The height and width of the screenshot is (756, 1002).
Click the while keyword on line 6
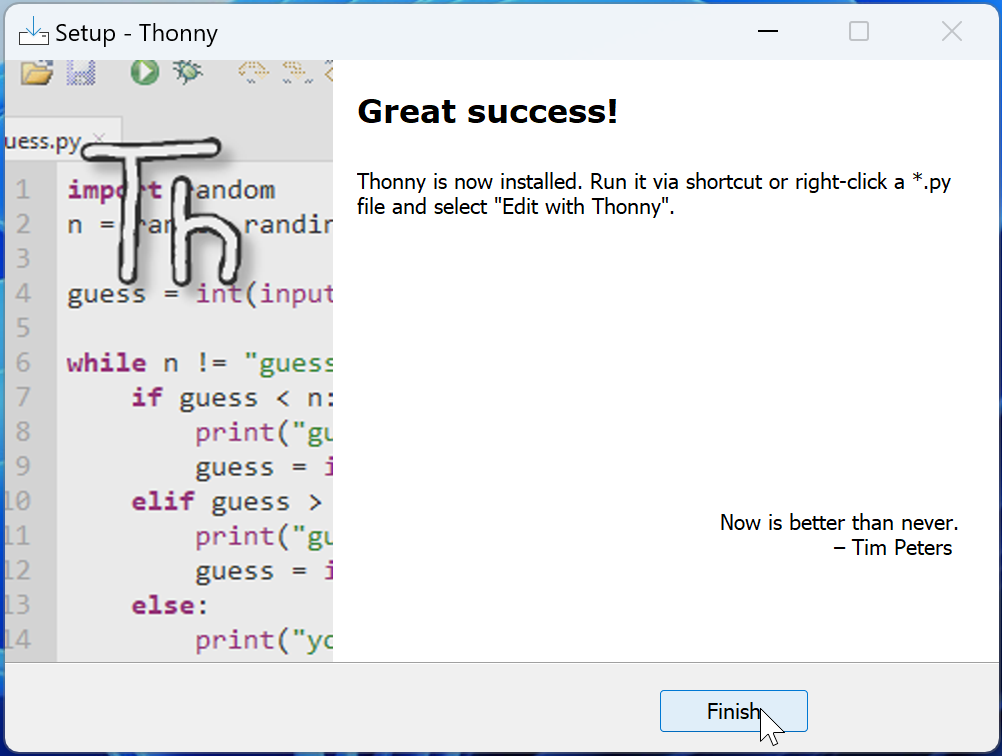(107, 363)
